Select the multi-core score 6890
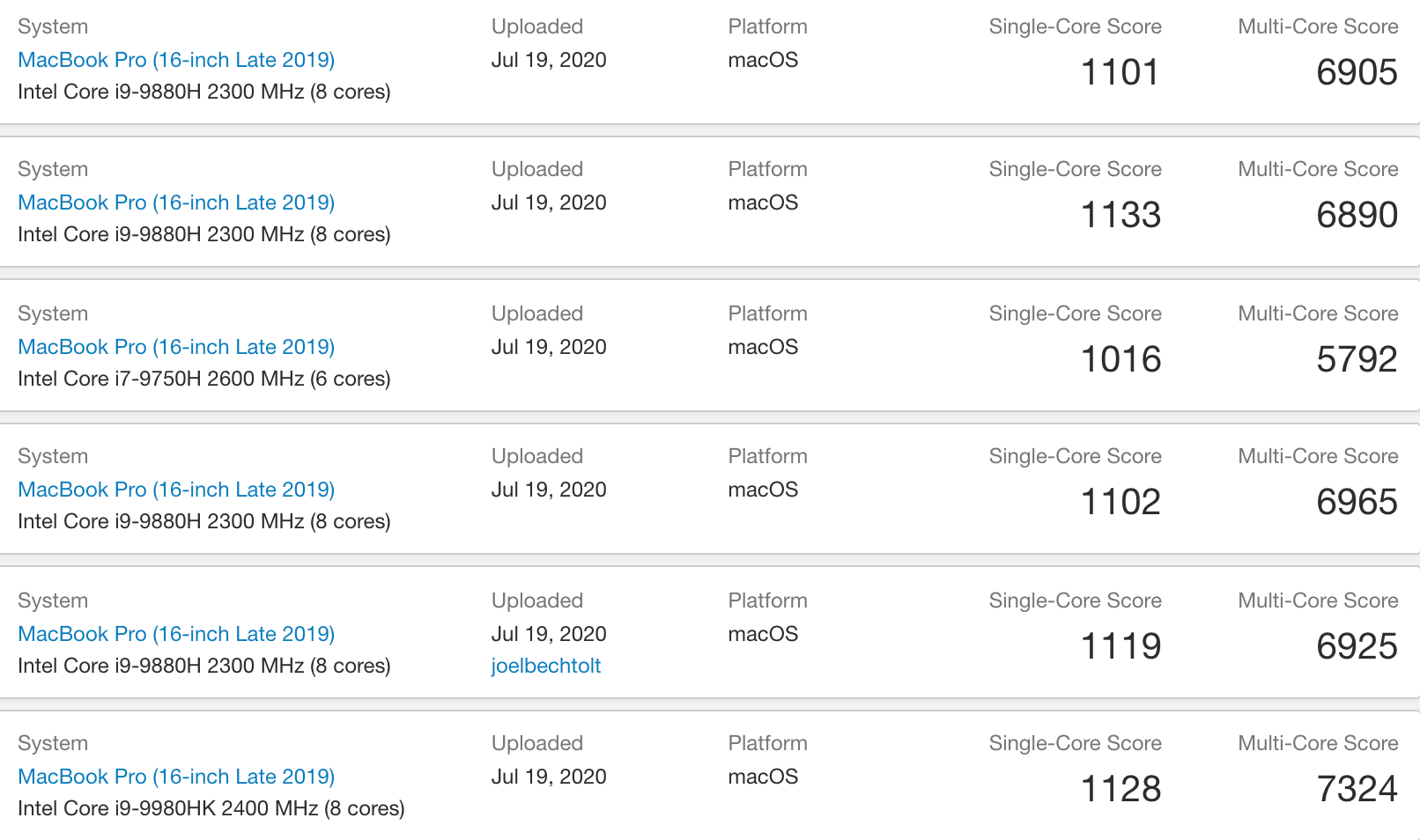 coord(1357,215)
